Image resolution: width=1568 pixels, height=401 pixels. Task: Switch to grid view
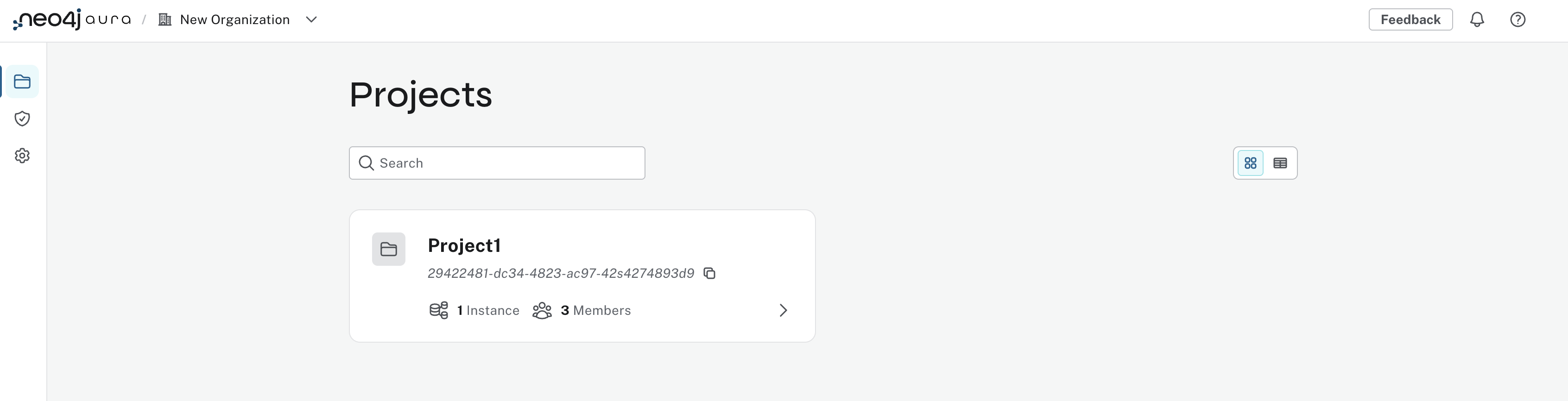1250,163
